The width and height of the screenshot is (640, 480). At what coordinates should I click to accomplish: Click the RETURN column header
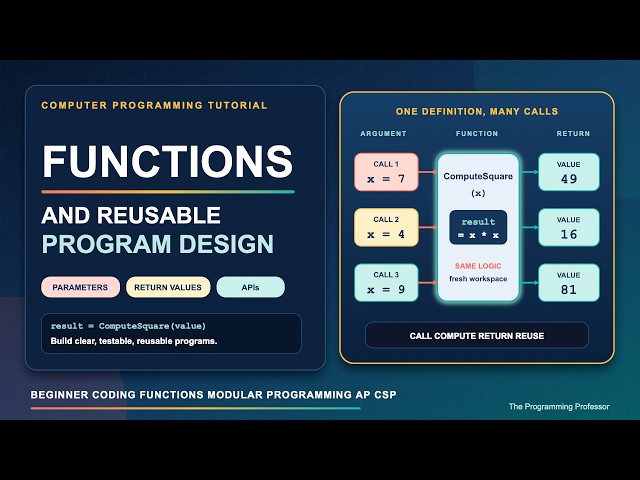573,133
